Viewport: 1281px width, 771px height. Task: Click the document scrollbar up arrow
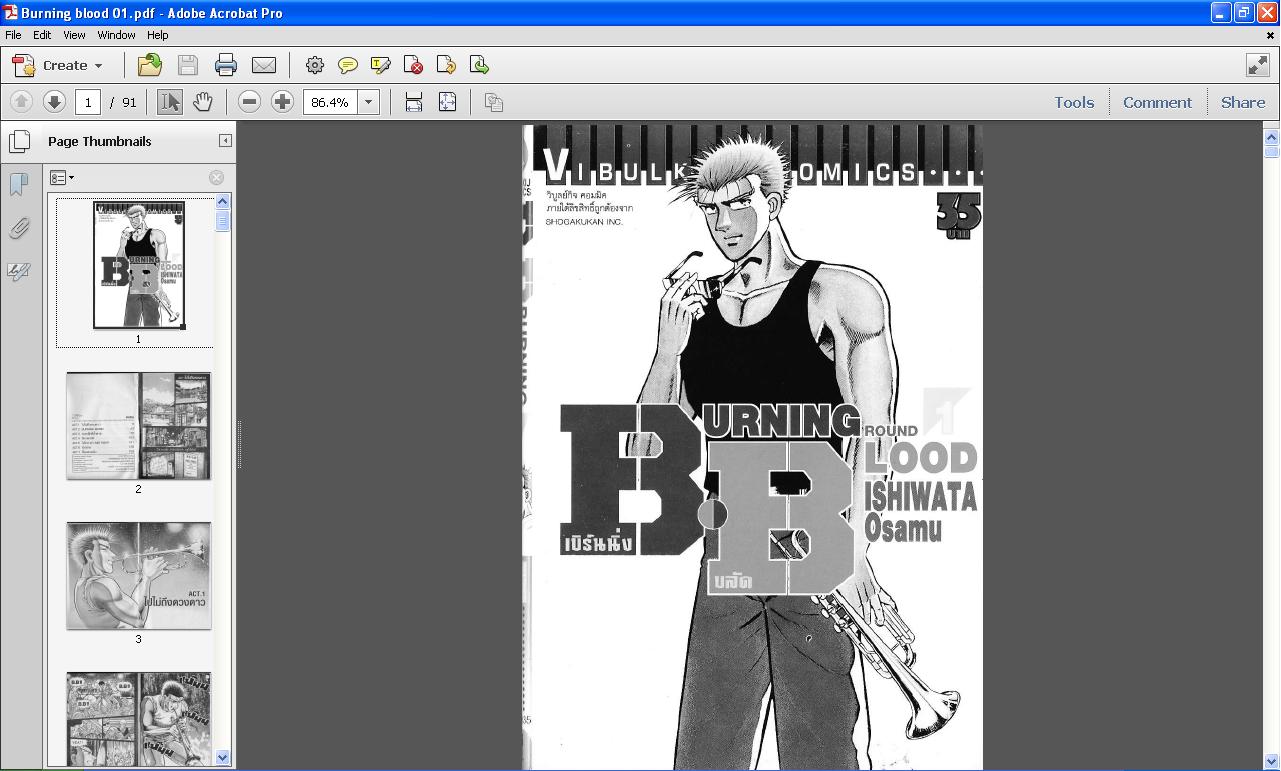pos(1272,137)
